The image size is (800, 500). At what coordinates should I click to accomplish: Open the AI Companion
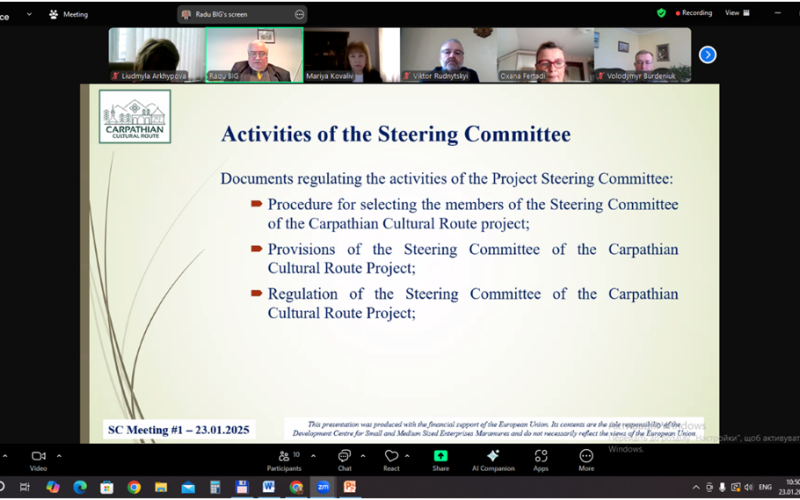(x=492, y=457)
